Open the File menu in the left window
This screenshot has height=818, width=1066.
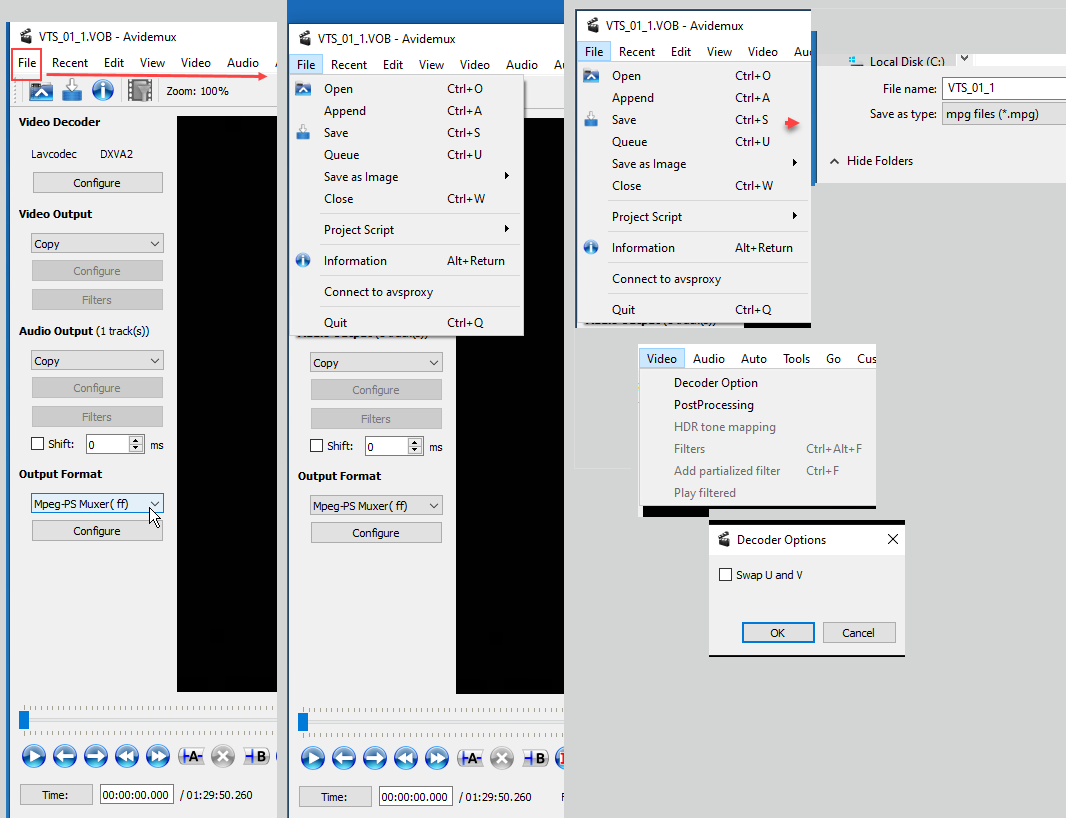point(27,63)
